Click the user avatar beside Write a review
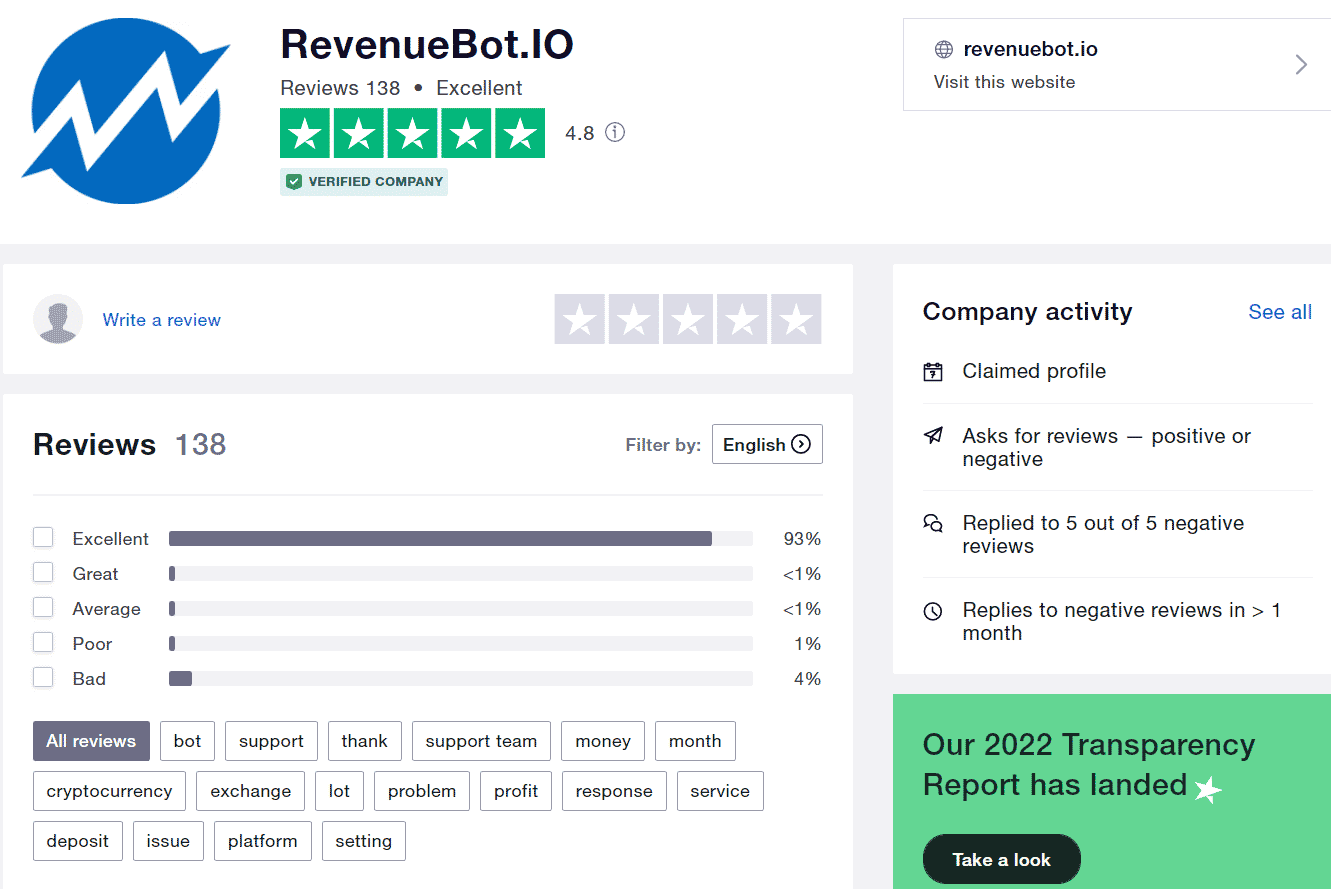 coord(58,319)
